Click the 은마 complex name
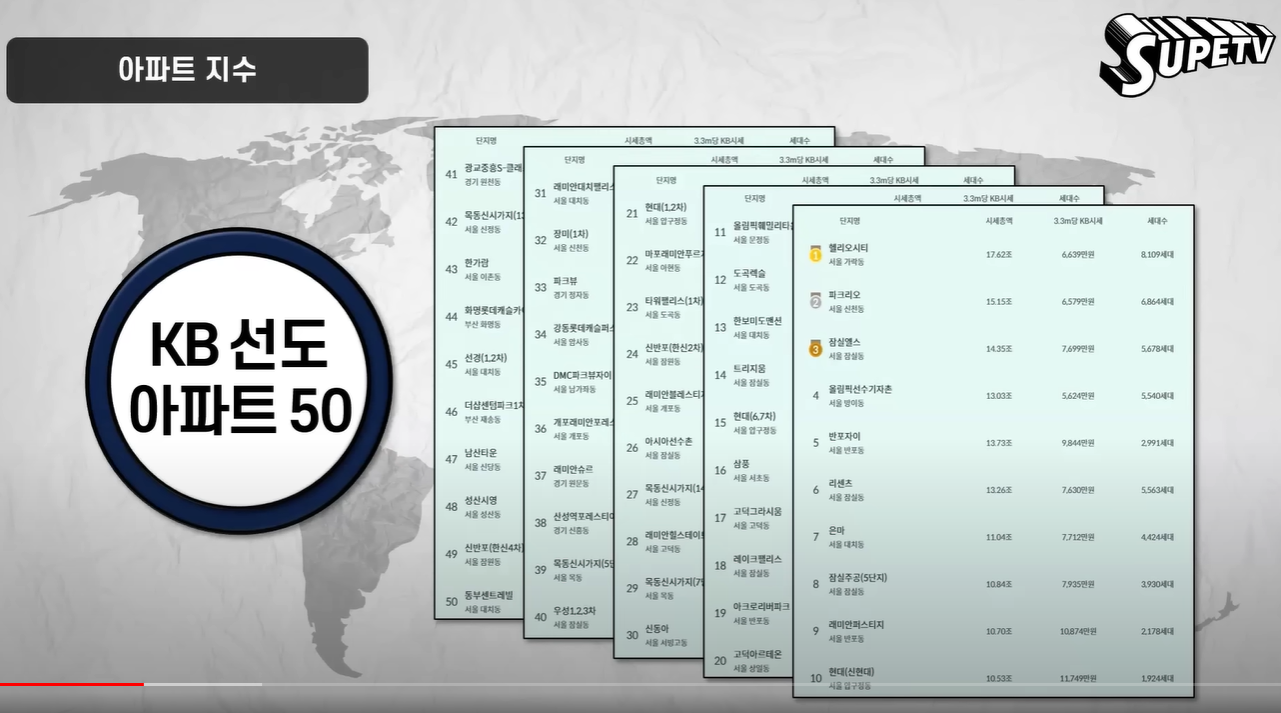Screen dimensions: 1281x713 pos(836,530)
